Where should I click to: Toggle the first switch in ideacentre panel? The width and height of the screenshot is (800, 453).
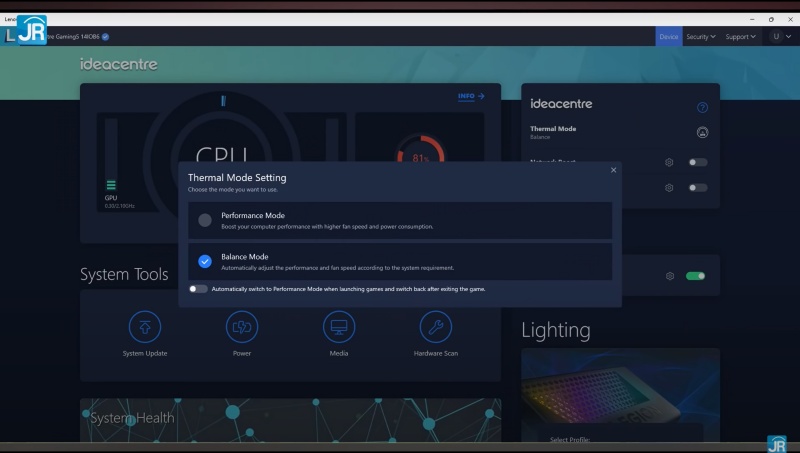(x=697, y=162)
